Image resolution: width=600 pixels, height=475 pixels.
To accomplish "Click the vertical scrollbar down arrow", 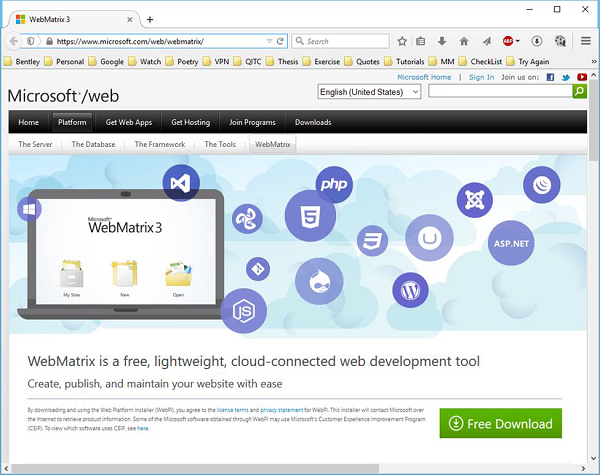I will (x=593, y=458).
